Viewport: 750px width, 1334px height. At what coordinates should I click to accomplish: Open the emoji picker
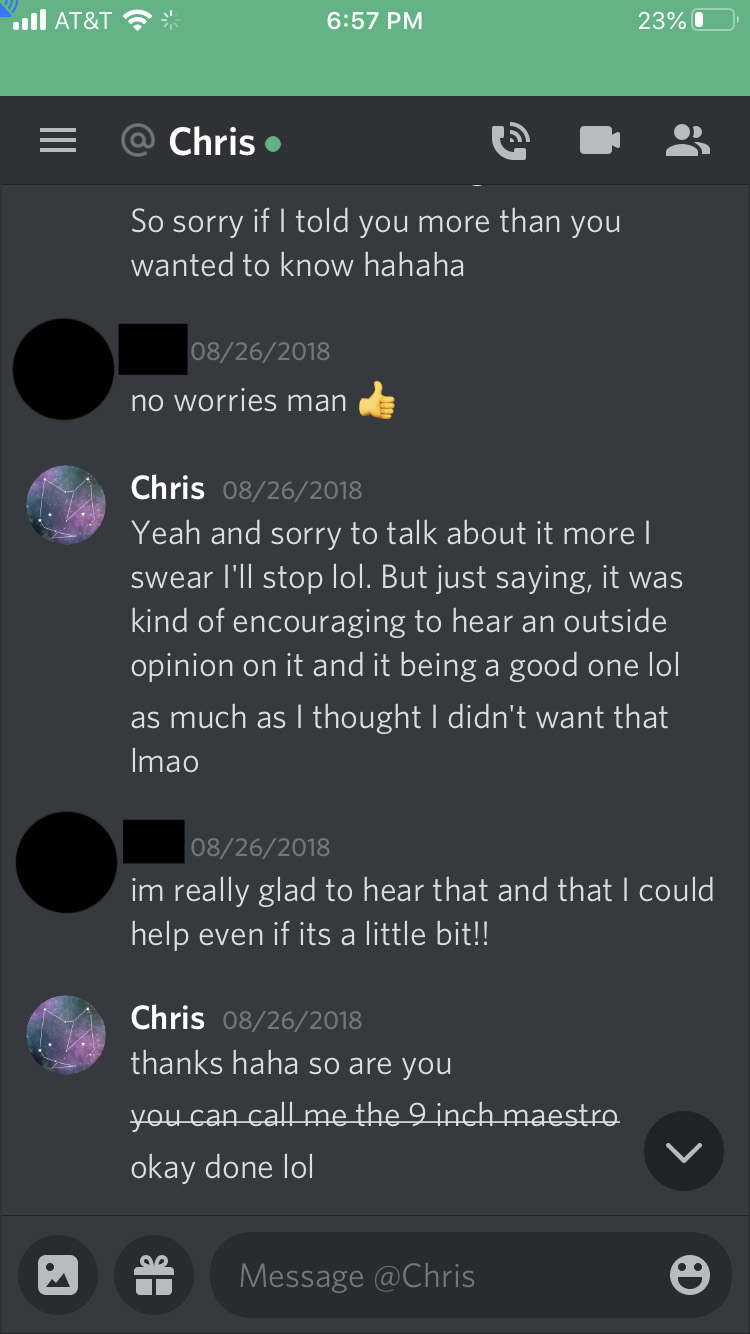coord(689,1275)
